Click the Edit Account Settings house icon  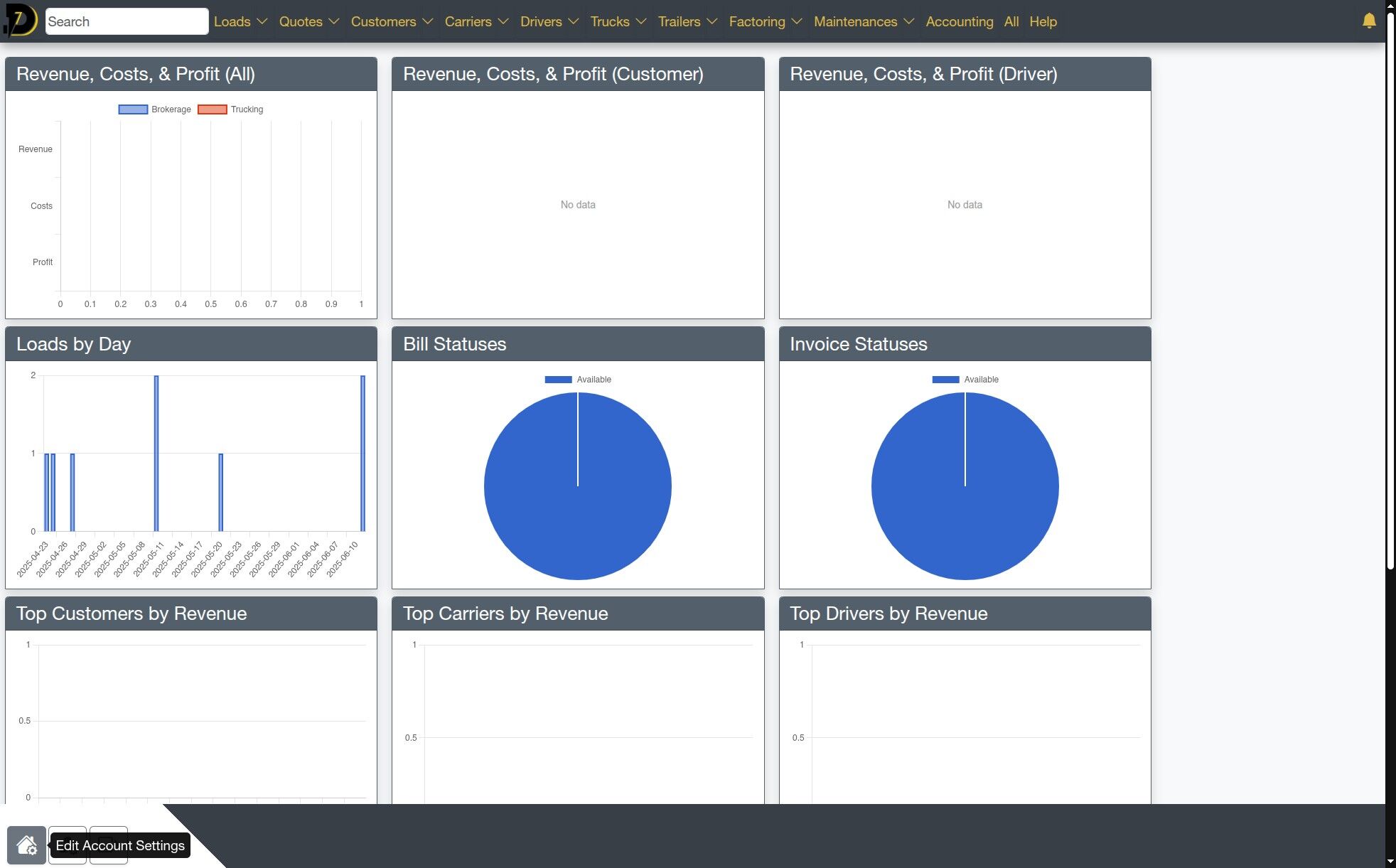click(x=26, y=845)
